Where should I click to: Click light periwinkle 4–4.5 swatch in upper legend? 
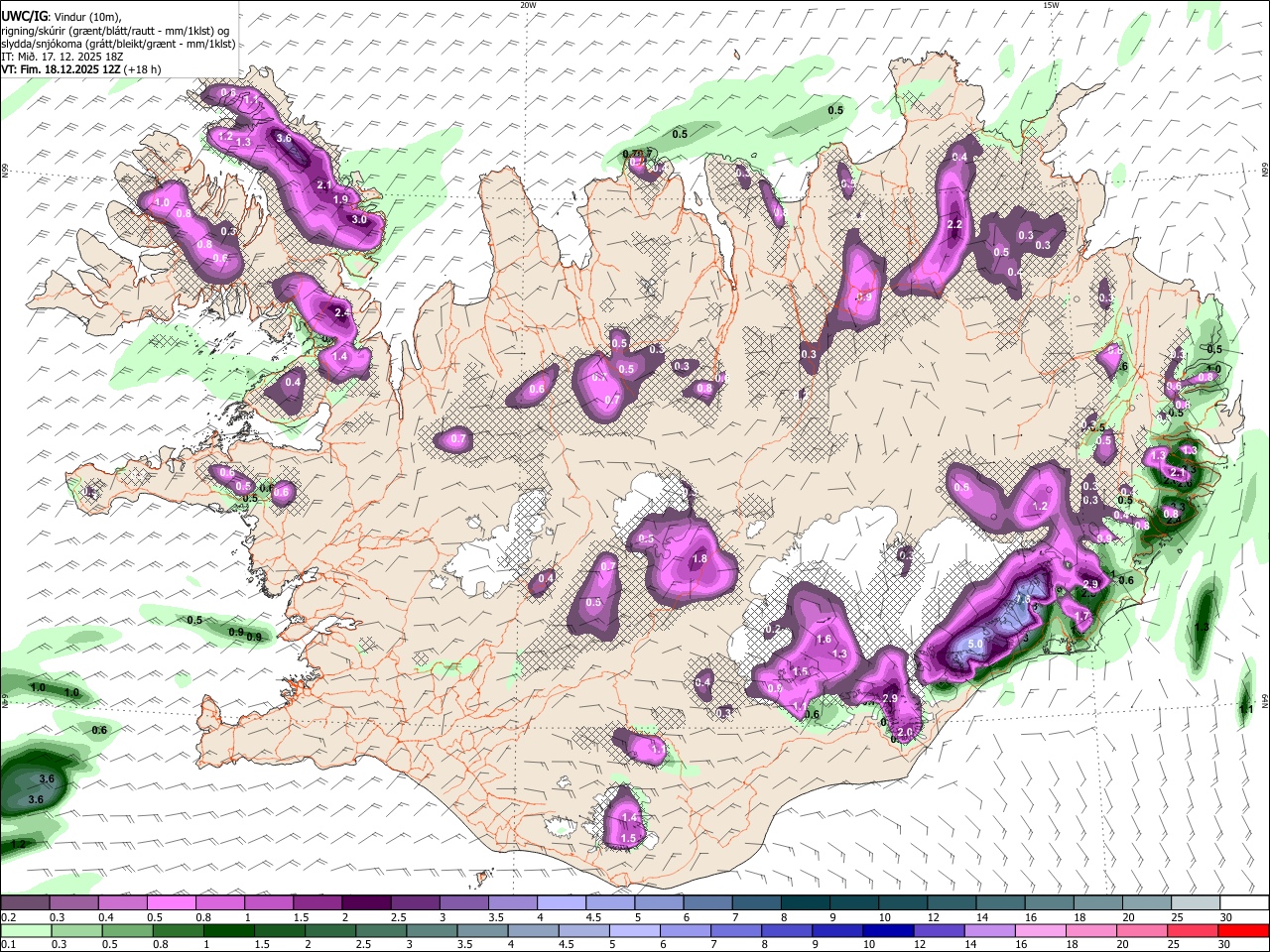pos(561,902)
